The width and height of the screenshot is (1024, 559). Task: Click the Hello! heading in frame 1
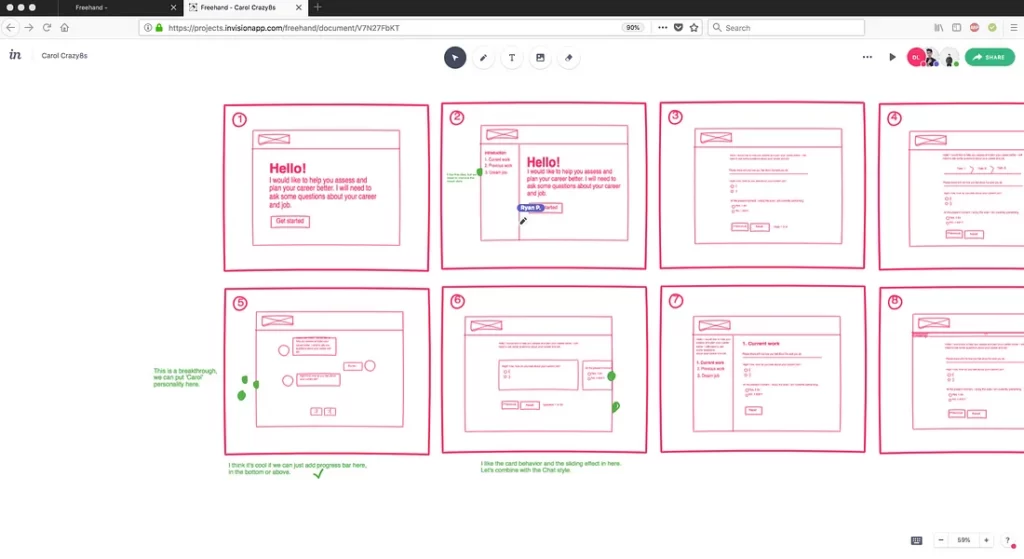click(x=287, y=168)
